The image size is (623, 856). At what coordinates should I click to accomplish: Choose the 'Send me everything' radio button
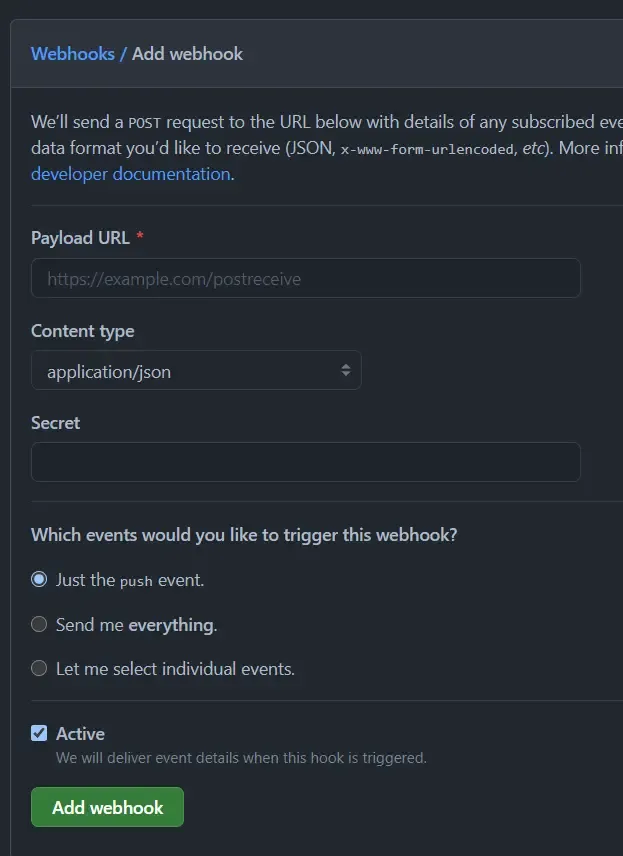pyautogui.click(x=39, y=624)
